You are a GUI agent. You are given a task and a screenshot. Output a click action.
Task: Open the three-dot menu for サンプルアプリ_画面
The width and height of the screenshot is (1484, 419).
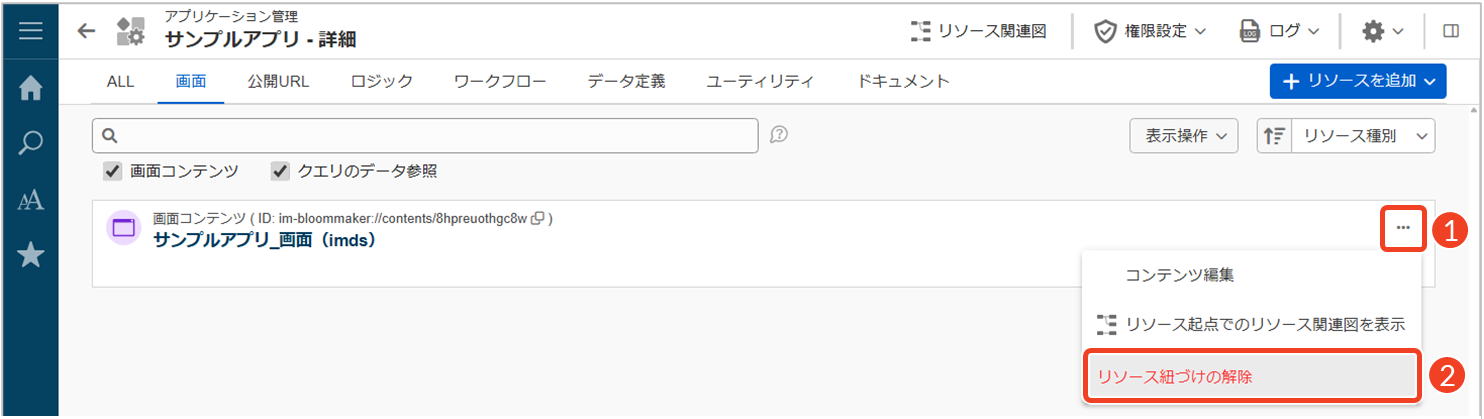point(1403,228)
